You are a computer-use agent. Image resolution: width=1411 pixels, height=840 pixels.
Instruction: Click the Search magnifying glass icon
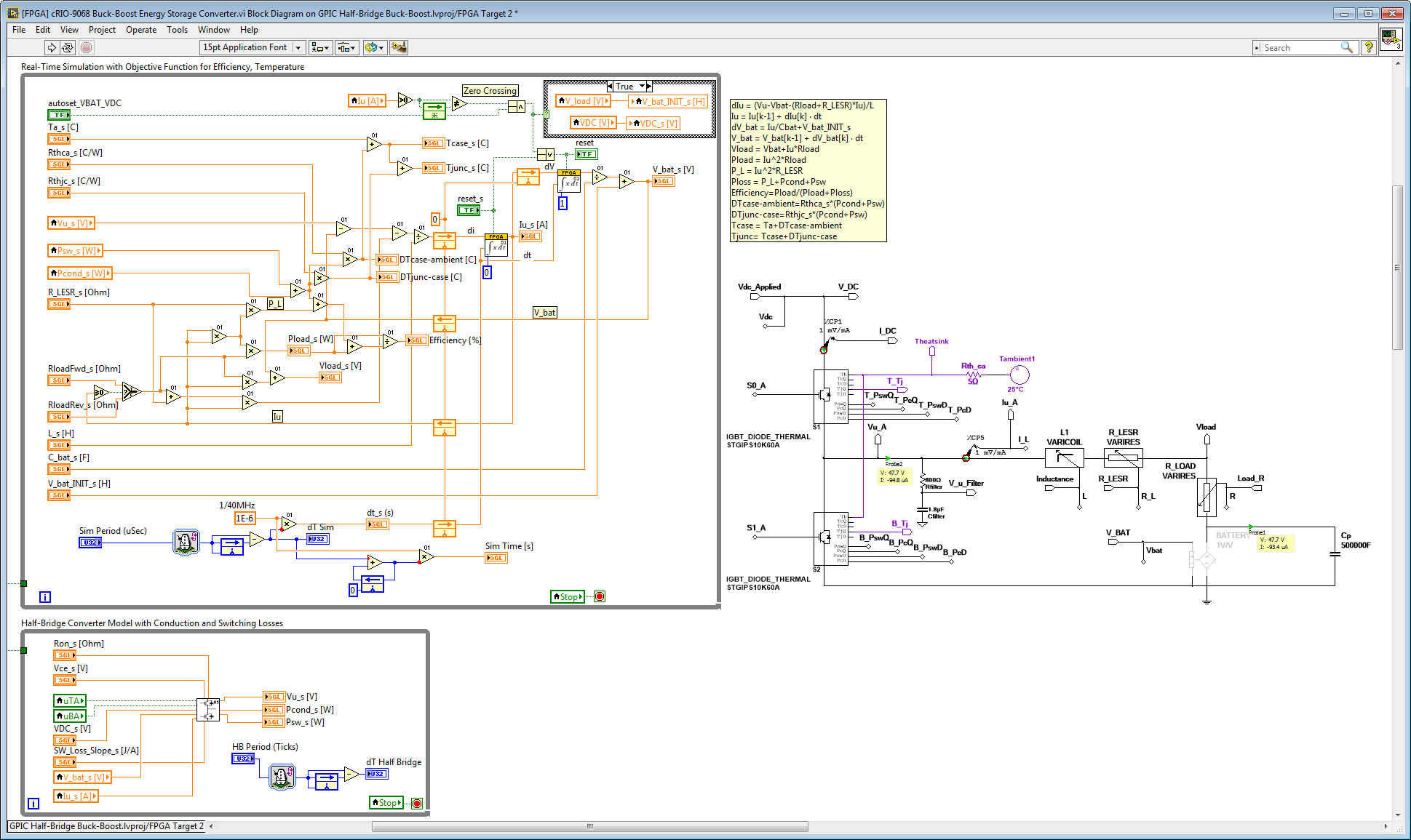tap(1347, 47)
